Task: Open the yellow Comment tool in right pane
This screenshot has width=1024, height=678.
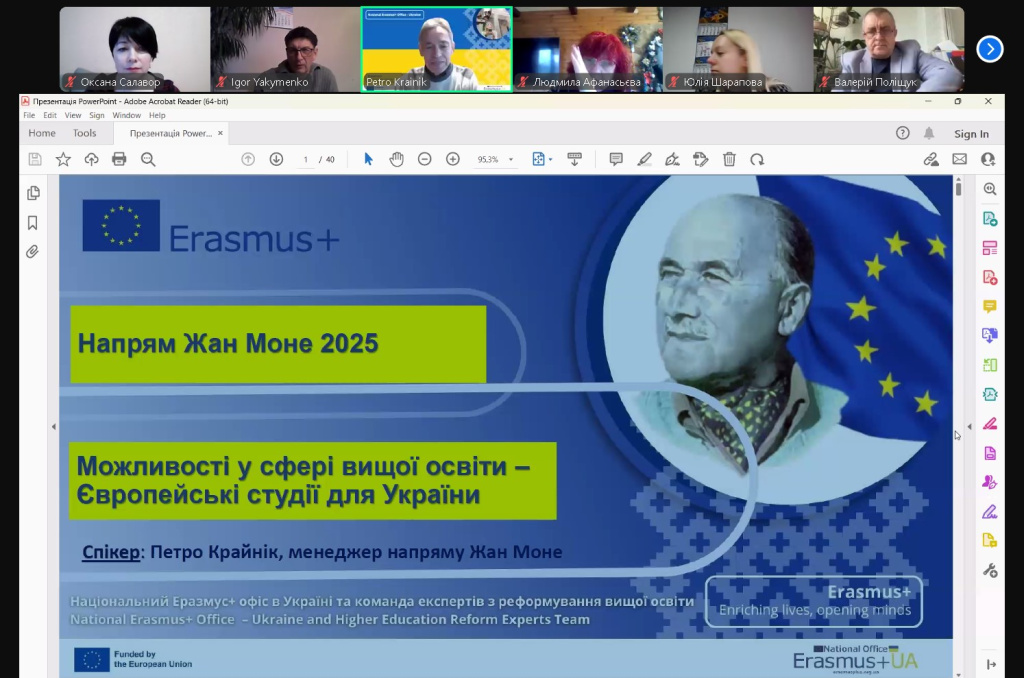Action: tap(990, 306)
